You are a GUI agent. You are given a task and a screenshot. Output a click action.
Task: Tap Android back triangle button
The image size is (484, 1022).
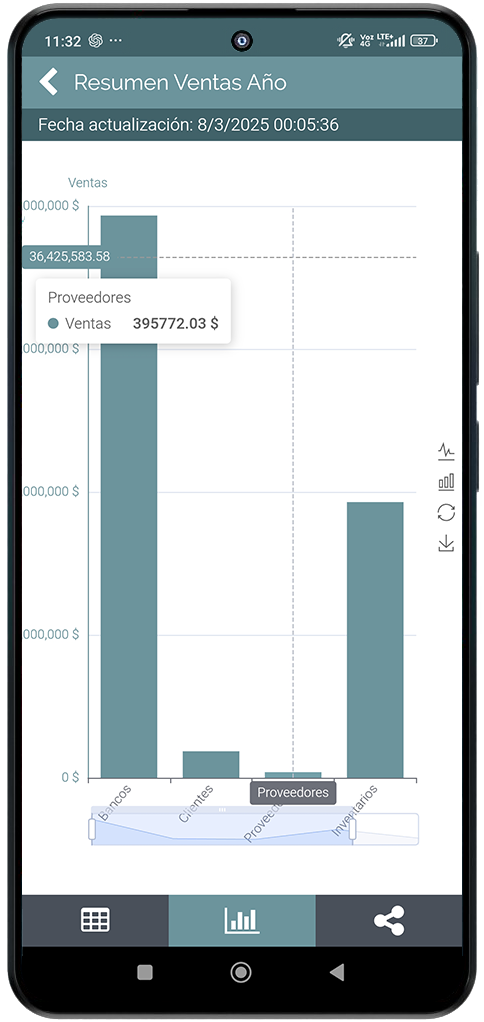(x=337, y=972)
